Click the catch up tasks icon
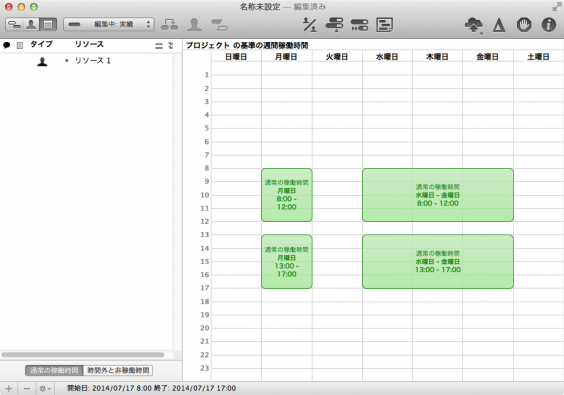The height and width of the screenshot is (395, 564). click(x=334, y=24)
